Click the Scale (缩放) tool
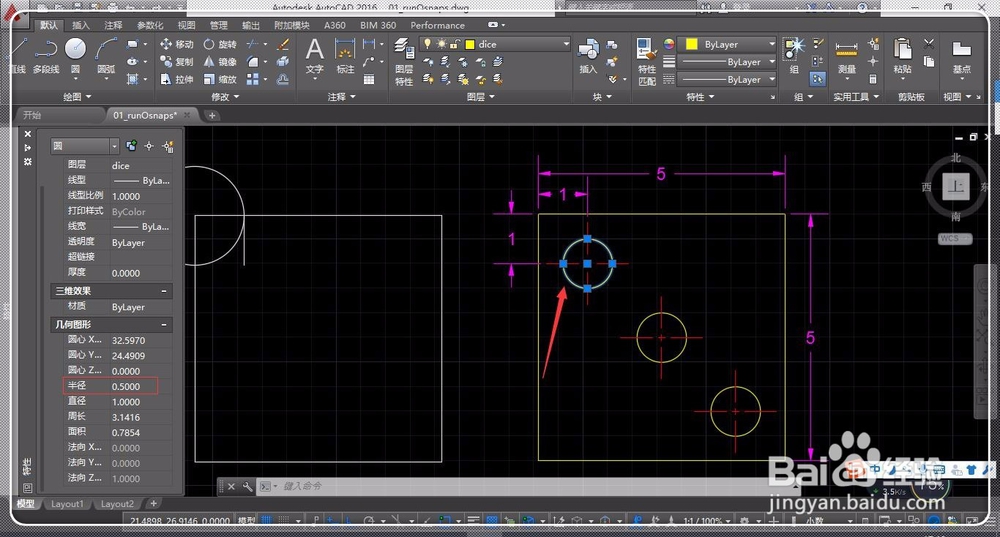 click(x=220, y=79)
